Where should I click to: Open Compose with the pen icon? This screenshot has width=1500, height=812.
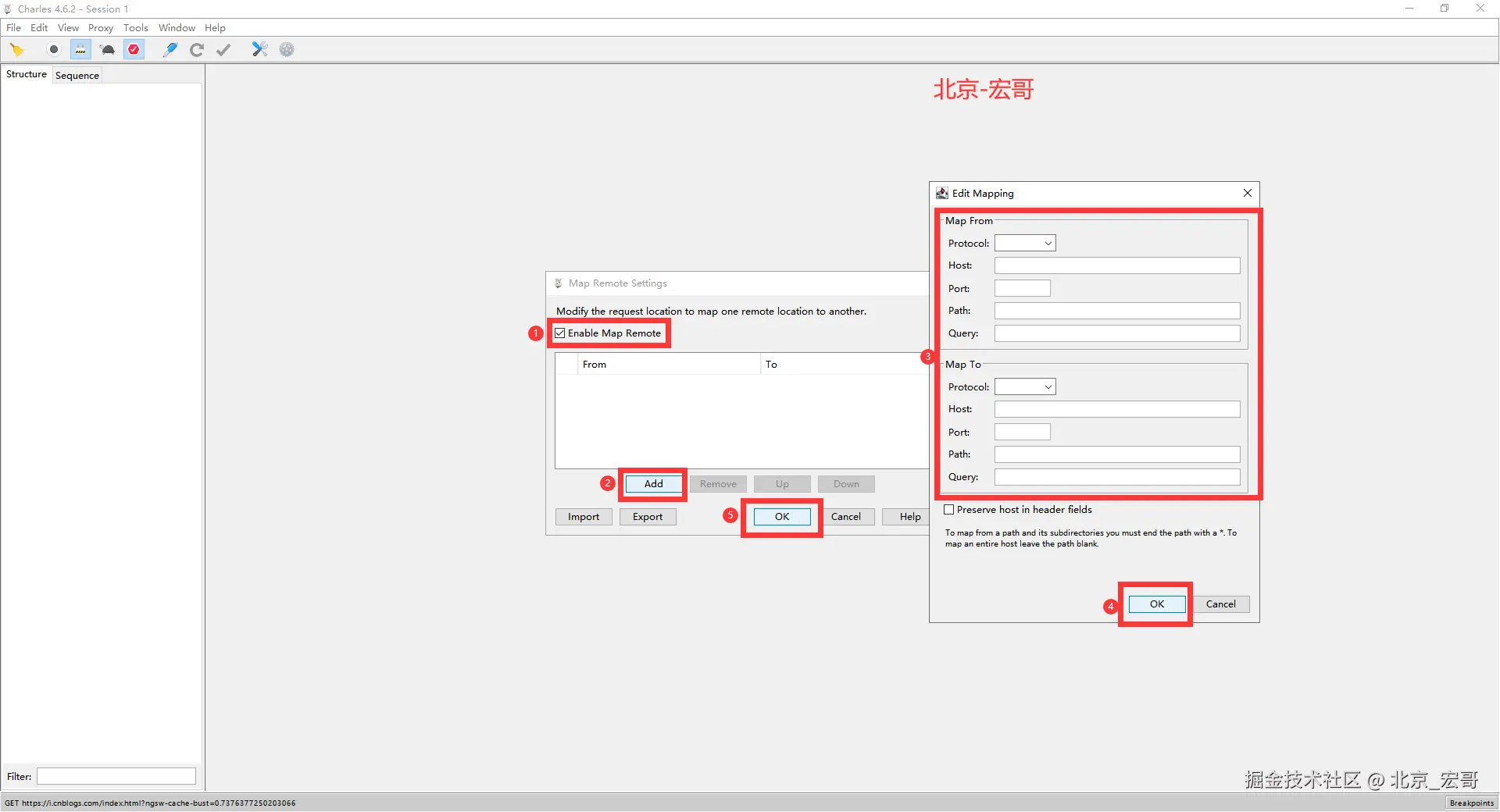click(170, 50)
